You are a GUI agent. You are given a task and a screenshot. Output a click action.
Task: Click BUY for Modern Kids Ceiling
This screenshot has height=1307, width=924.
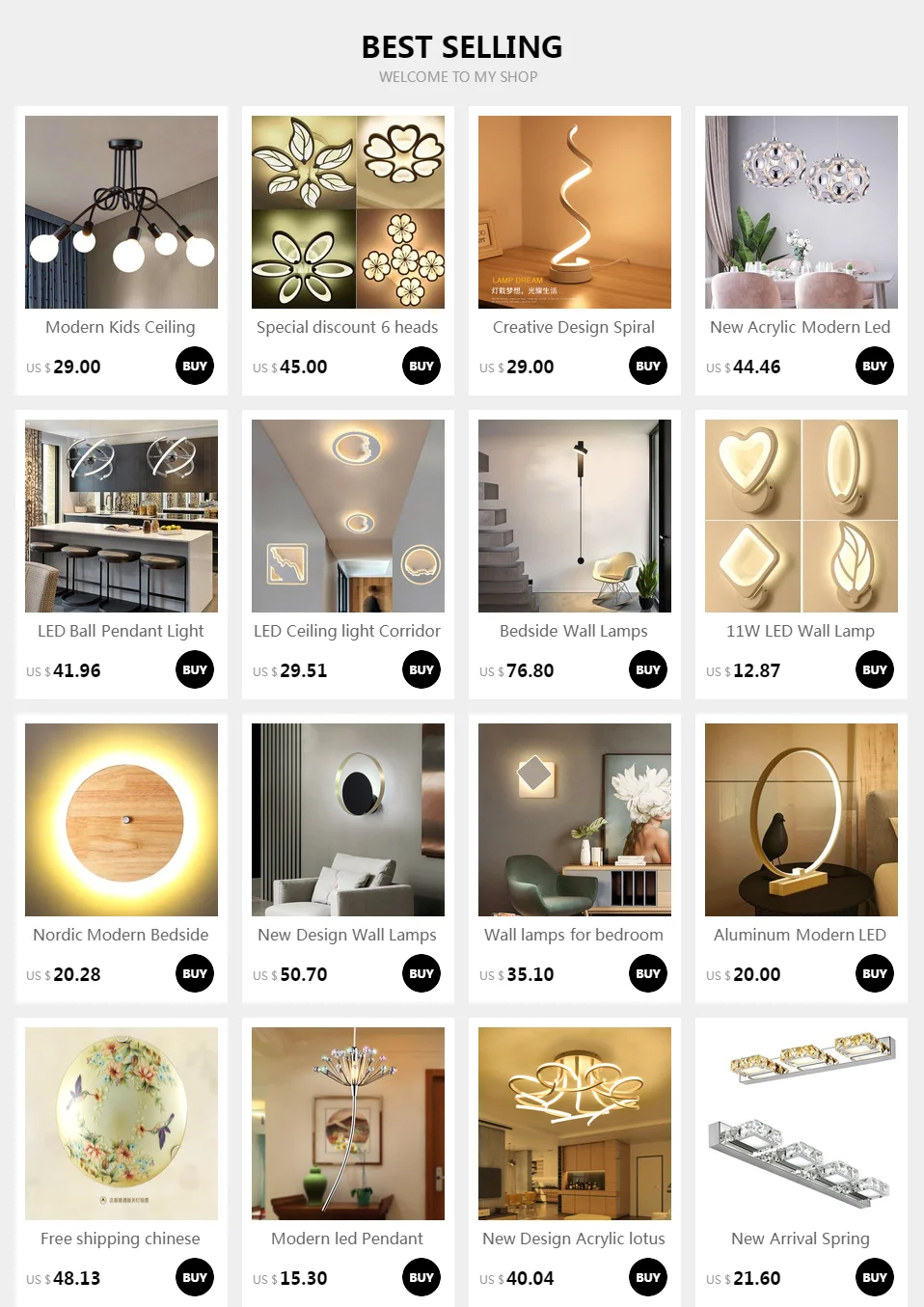tap(195, 366)
